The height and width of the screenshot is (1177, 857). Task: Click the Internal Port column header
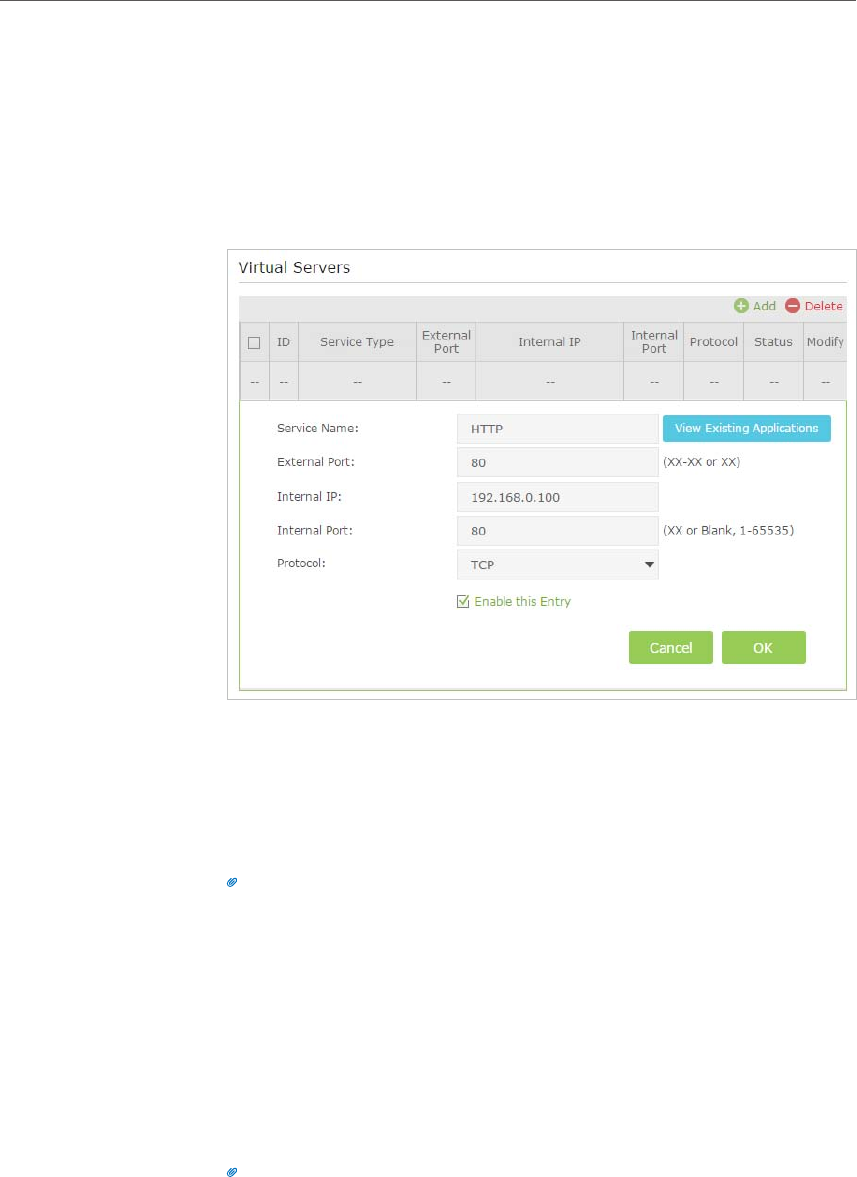pyautogui.click(x=654, y=342)
